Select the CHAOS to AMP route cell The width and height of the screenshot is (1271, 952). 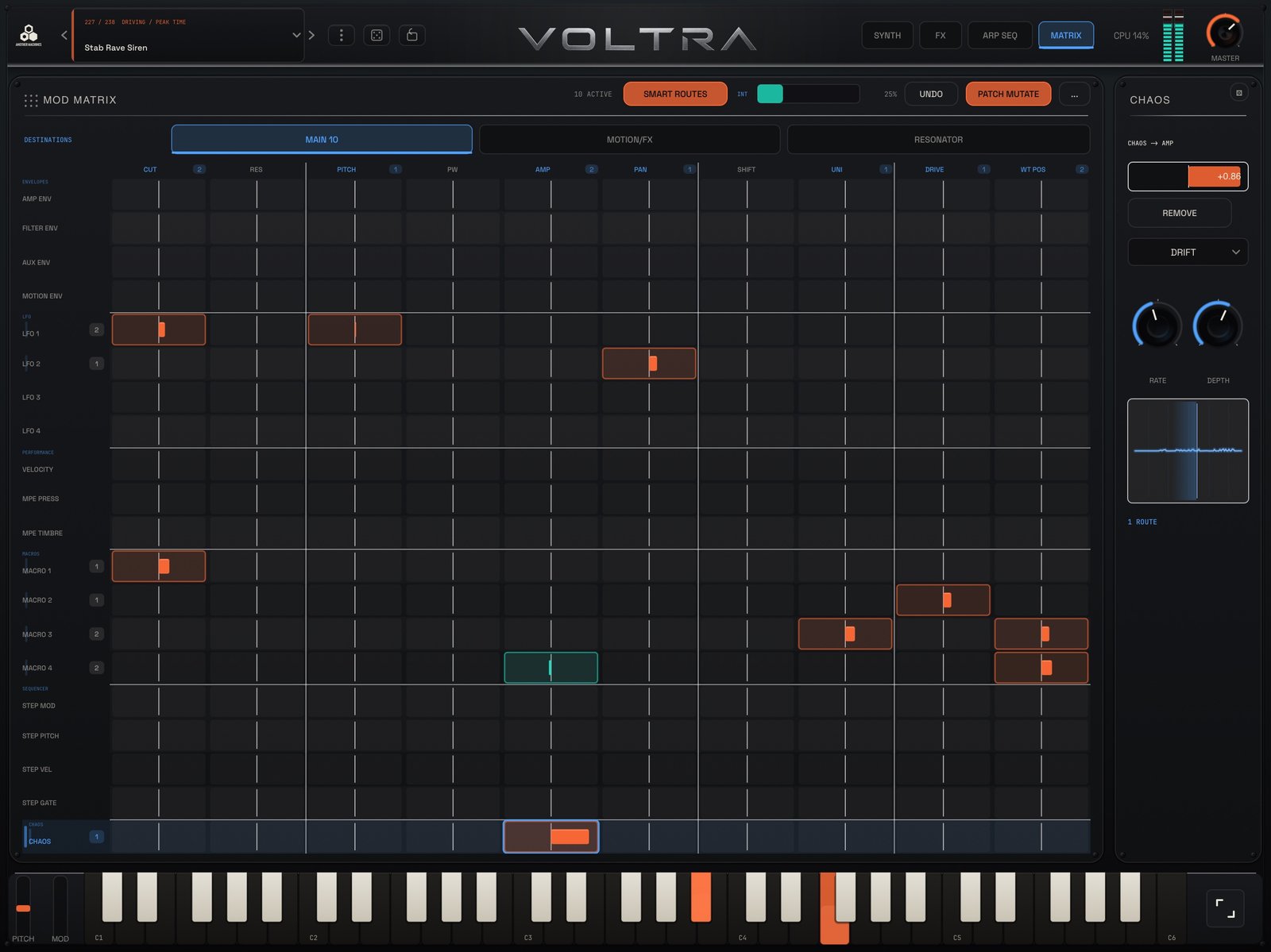[x=551, y=837]
